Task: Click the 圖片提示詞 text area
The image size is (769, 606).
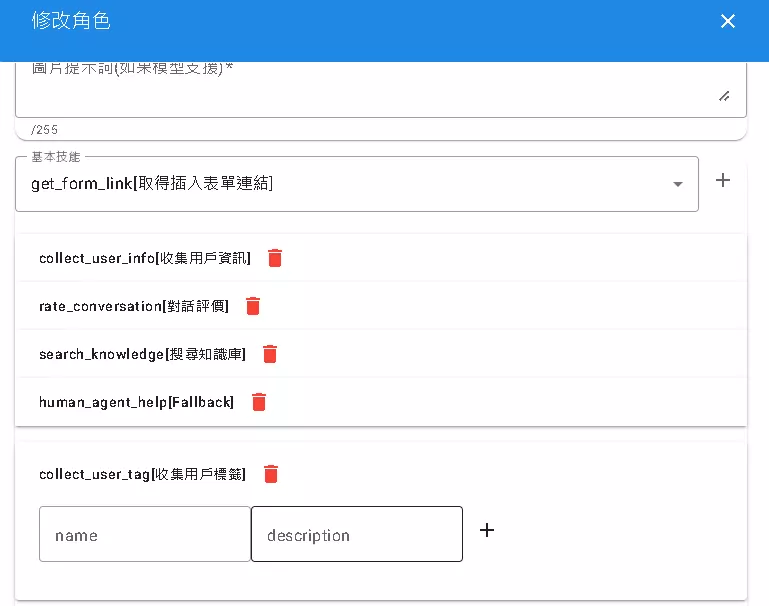Action: pyautogui.click(x=360, y=90)
